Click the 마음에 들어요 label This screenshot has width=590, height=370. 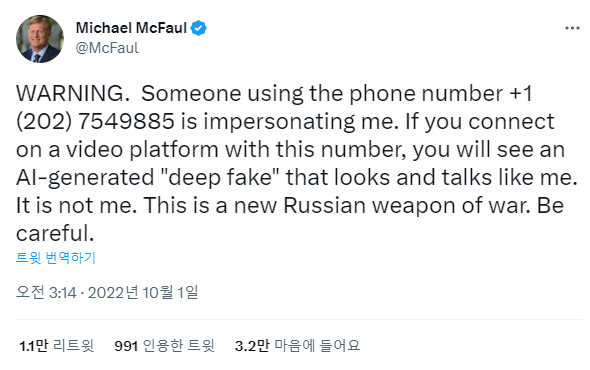pyautogui.click(x=317, y=346)
